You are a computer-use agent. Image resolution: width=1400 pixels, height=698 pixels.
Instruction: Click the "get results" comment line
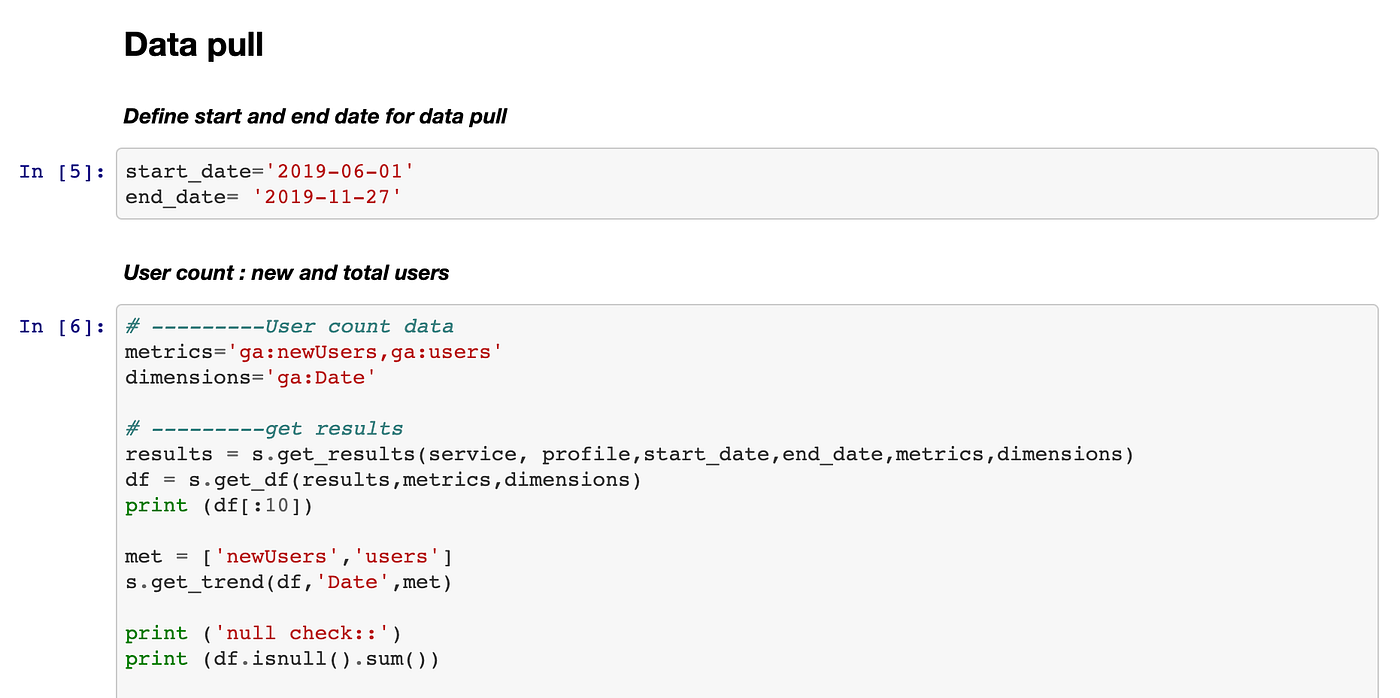pyautogui.click(x=264, y=429)
